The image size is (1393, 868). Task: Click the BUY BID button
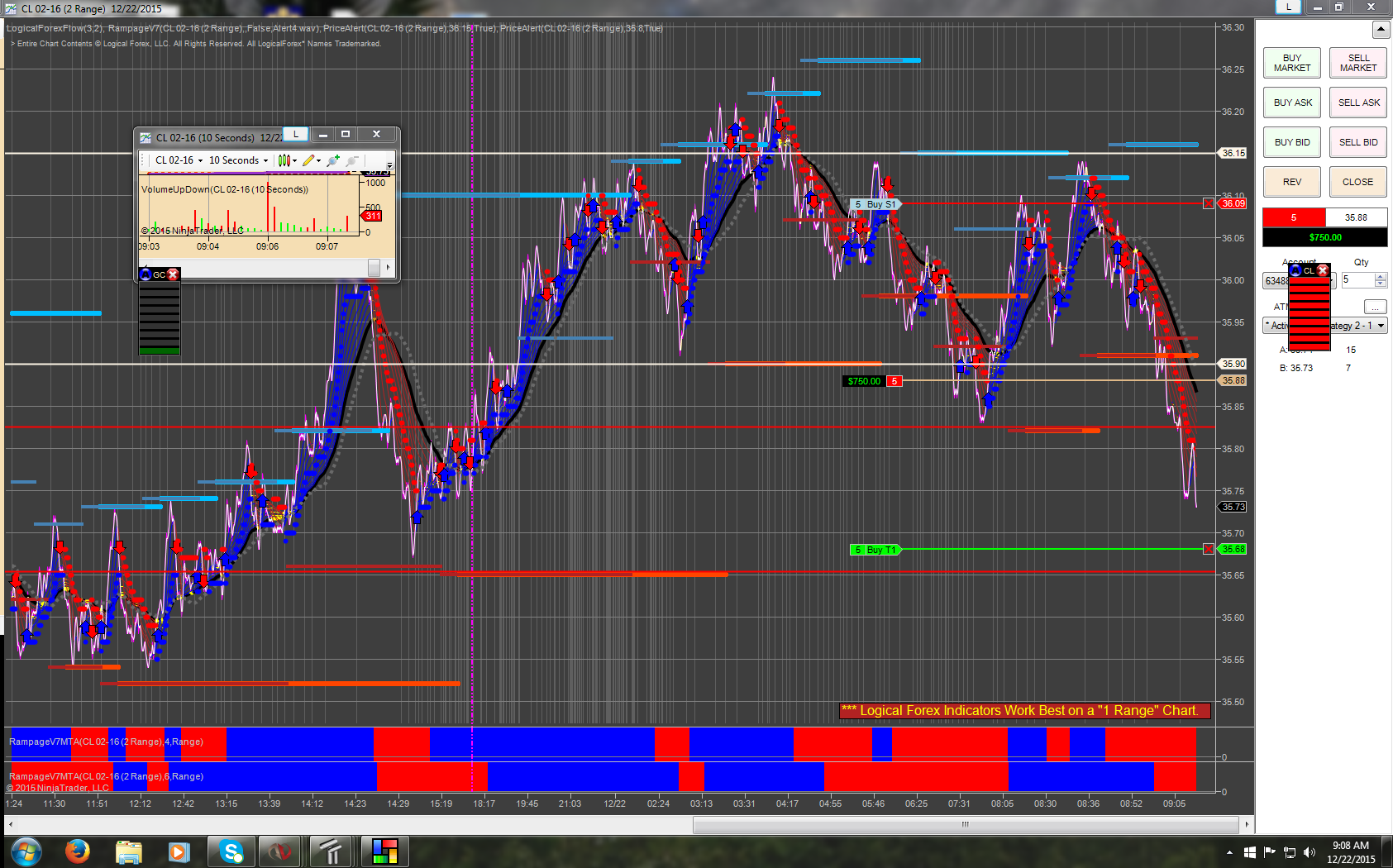pos(1292,142)
